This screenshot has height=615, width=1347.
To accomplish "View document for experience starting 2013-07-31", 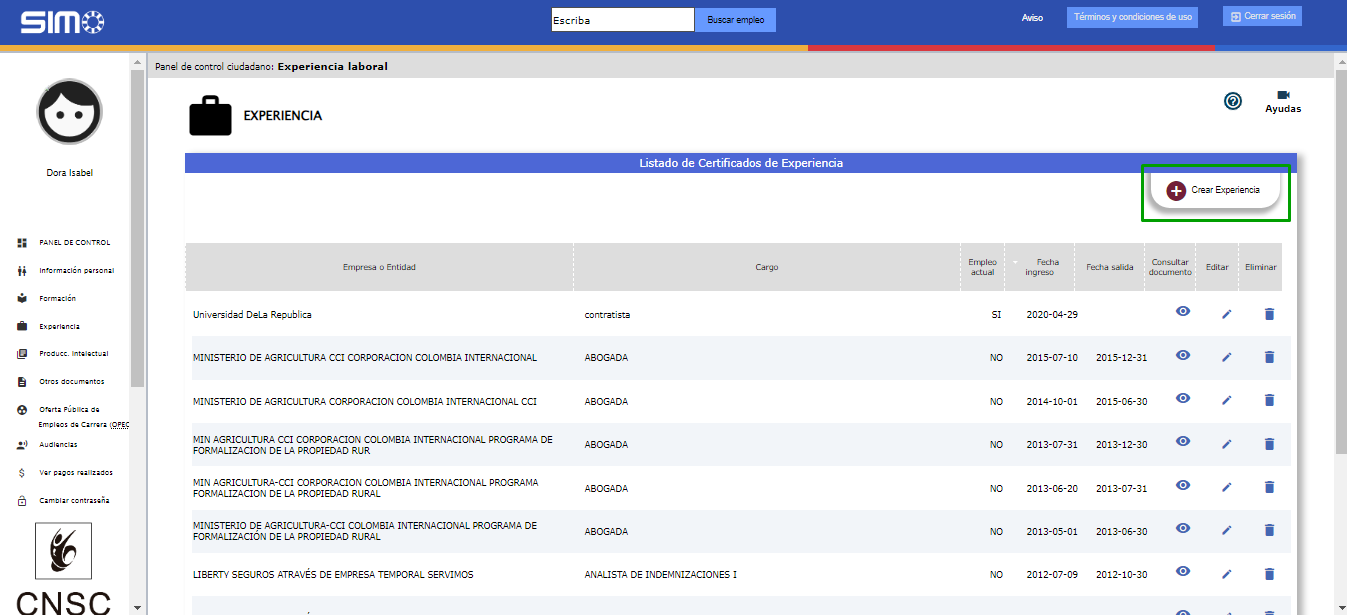I will coord(1183,442).
